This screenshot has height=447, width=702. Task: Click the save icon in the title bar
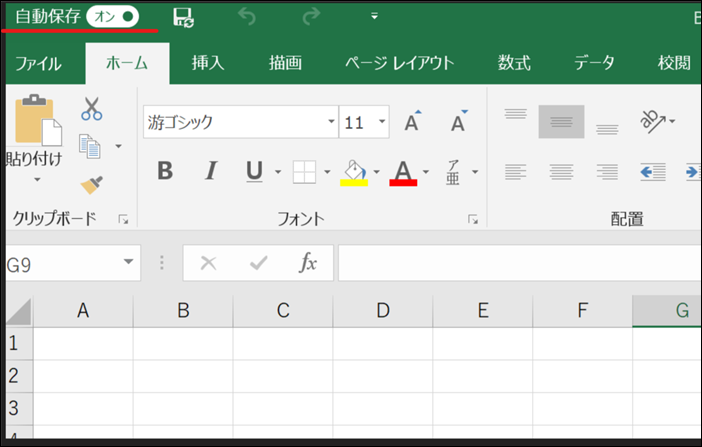[x=183, y=17]
